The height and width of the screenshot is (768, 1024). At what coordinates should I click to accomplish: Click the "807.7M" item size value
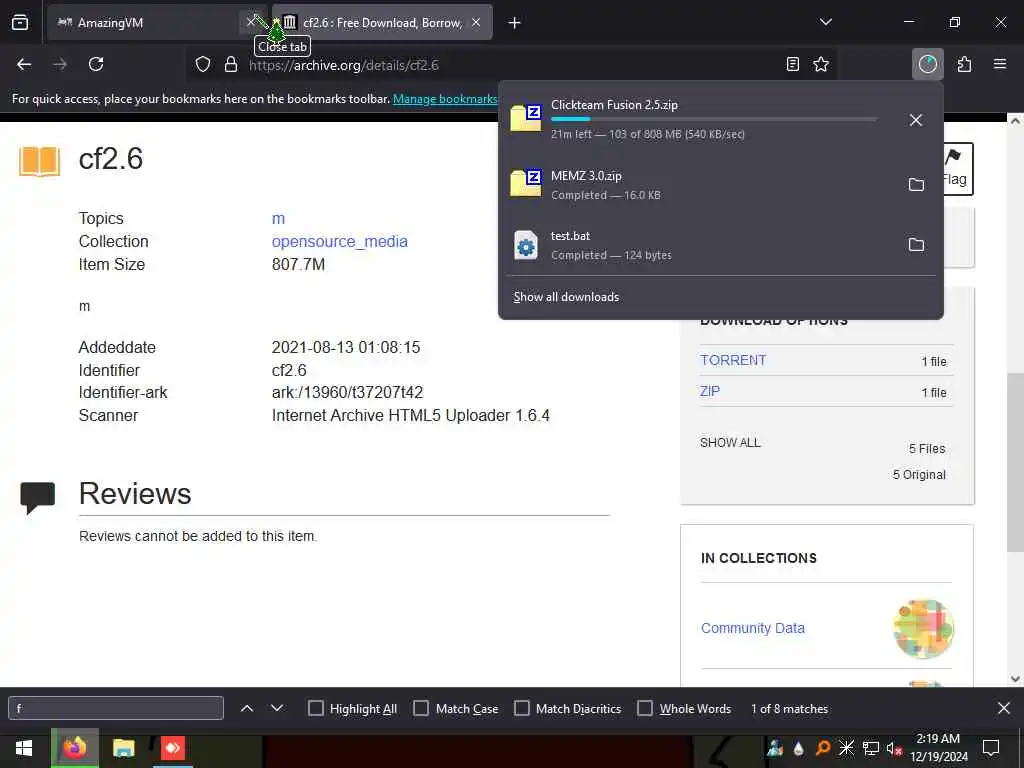(298, 264)
